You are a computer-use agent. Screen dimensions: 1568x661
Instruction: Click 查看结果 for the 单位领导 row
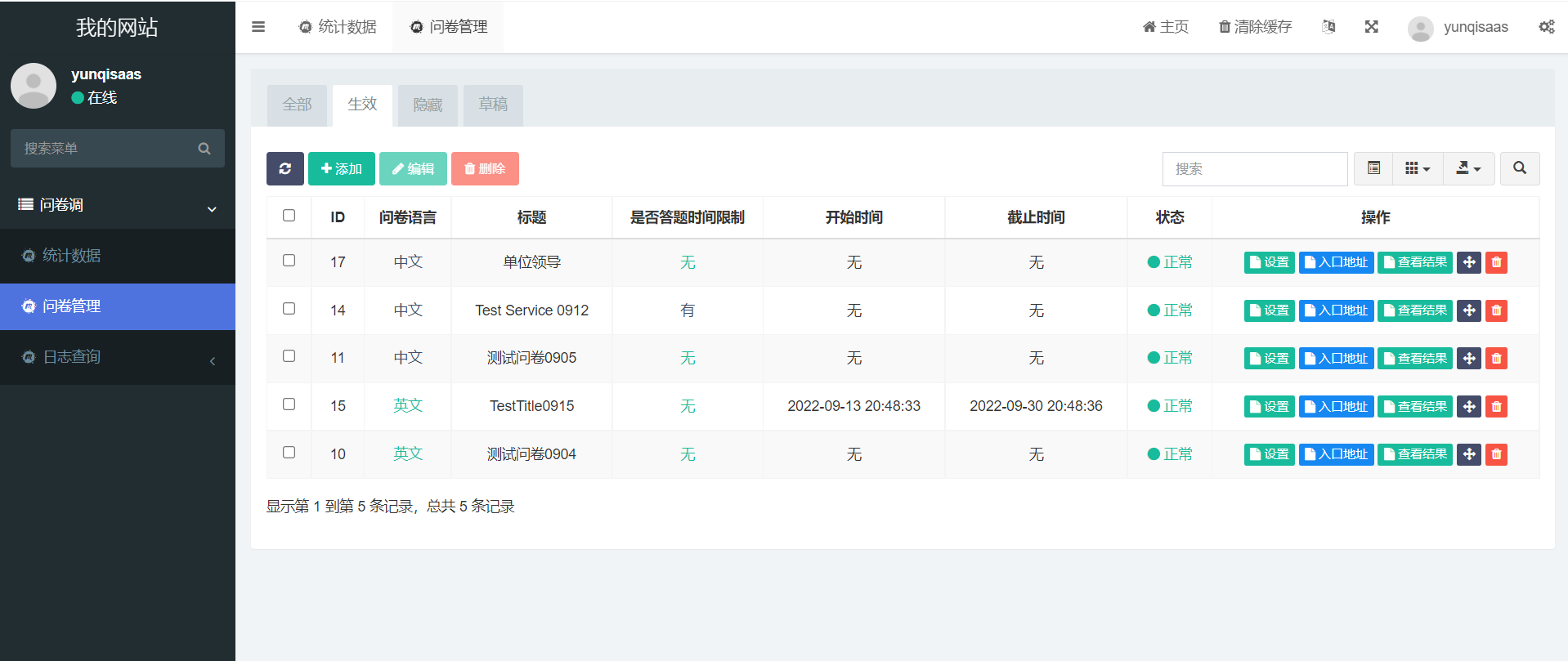[x=1415, y=262]
